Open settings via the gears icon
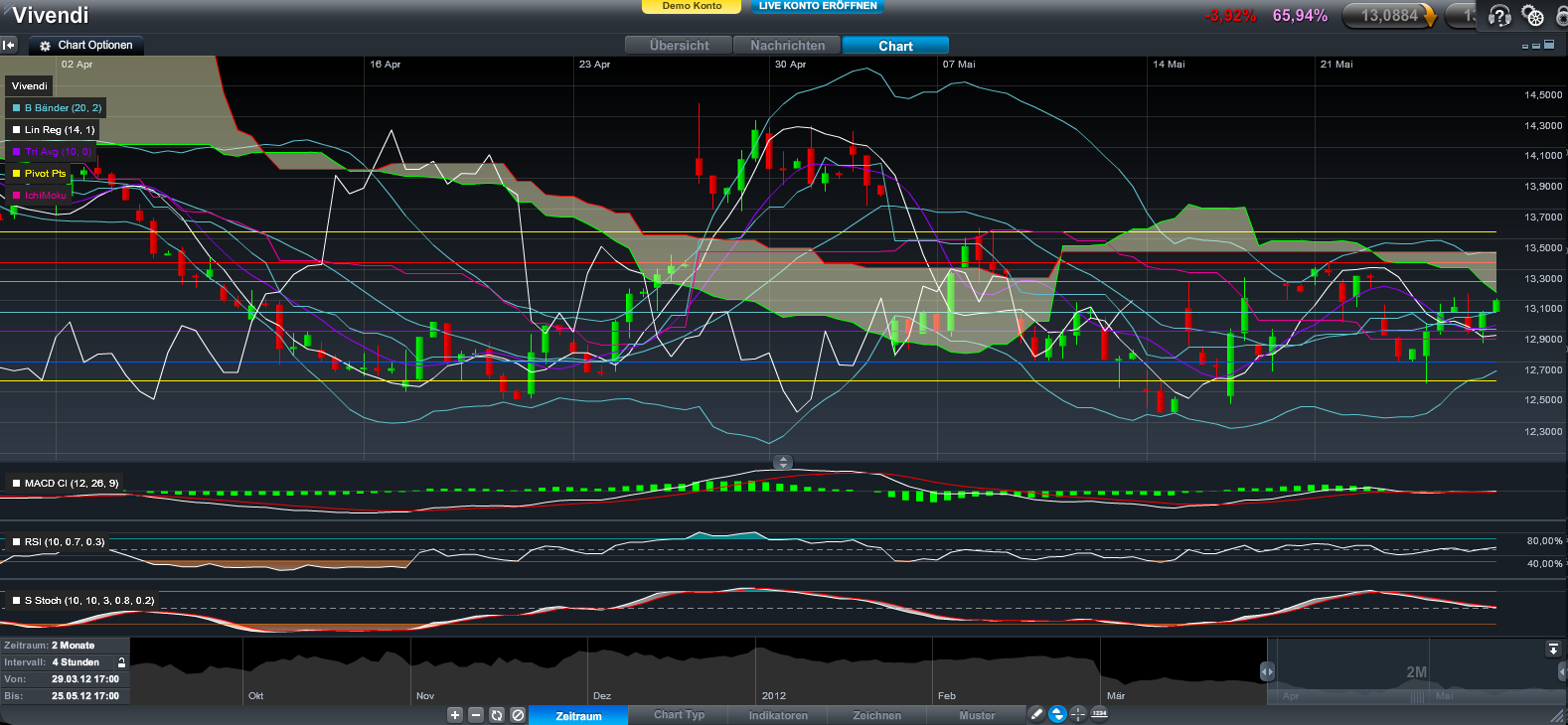The width and height of the screenshot is (1568, 725). tap(1533, 16)
